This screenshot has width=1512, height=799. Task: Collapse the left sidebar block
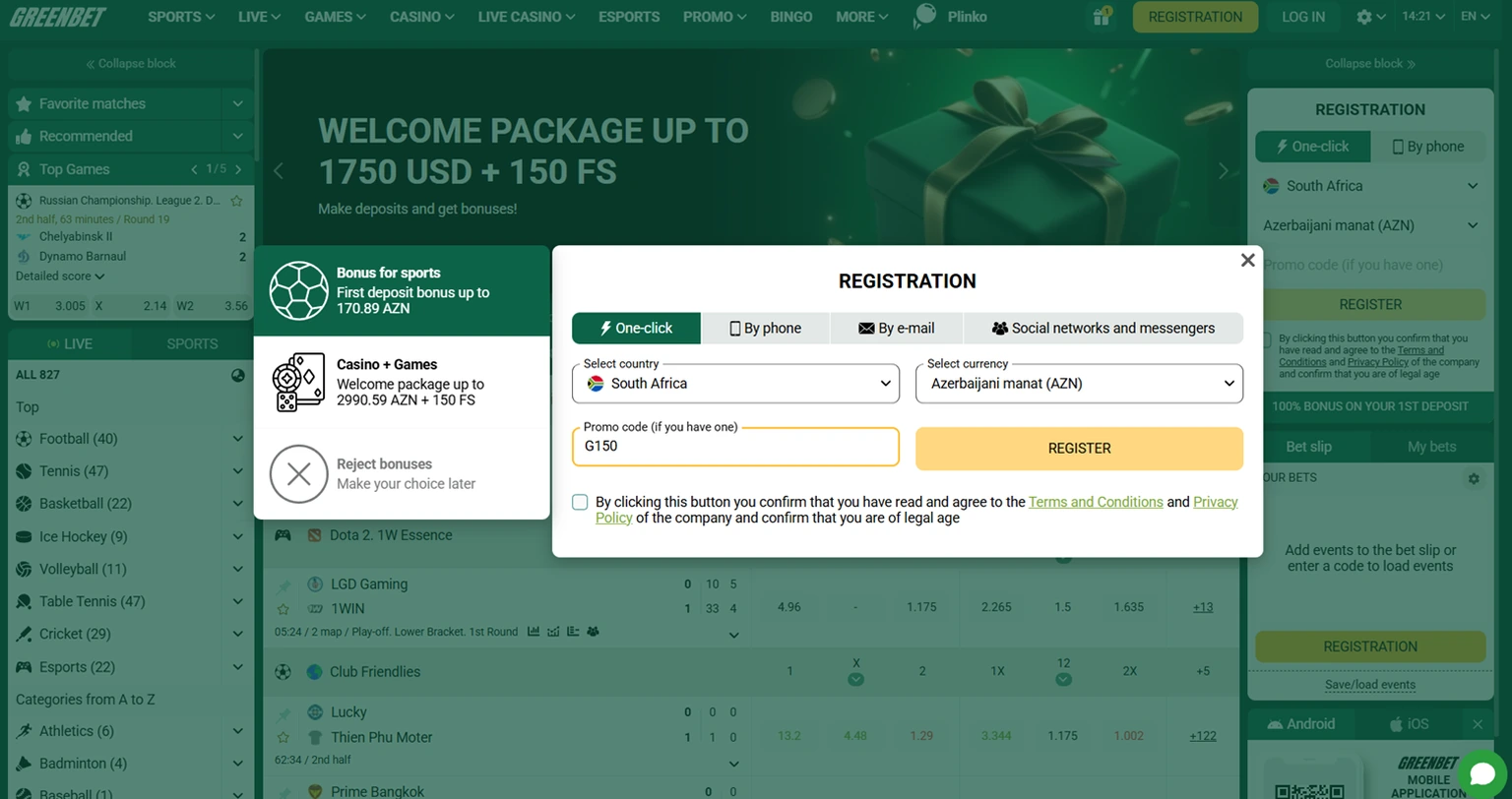[x=131, y=63]
